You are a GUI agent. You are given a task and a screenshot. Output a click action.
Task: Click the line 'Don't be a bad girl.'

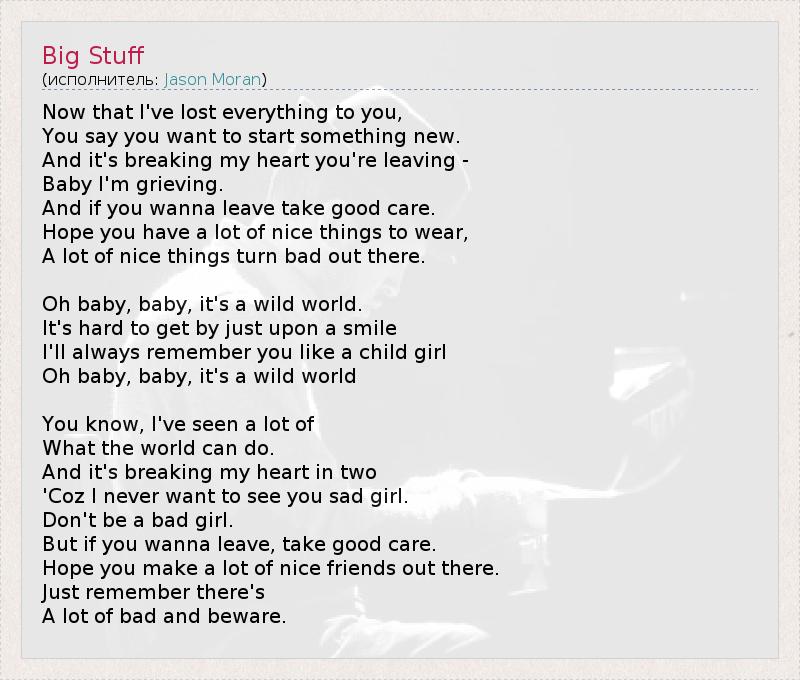137,520
